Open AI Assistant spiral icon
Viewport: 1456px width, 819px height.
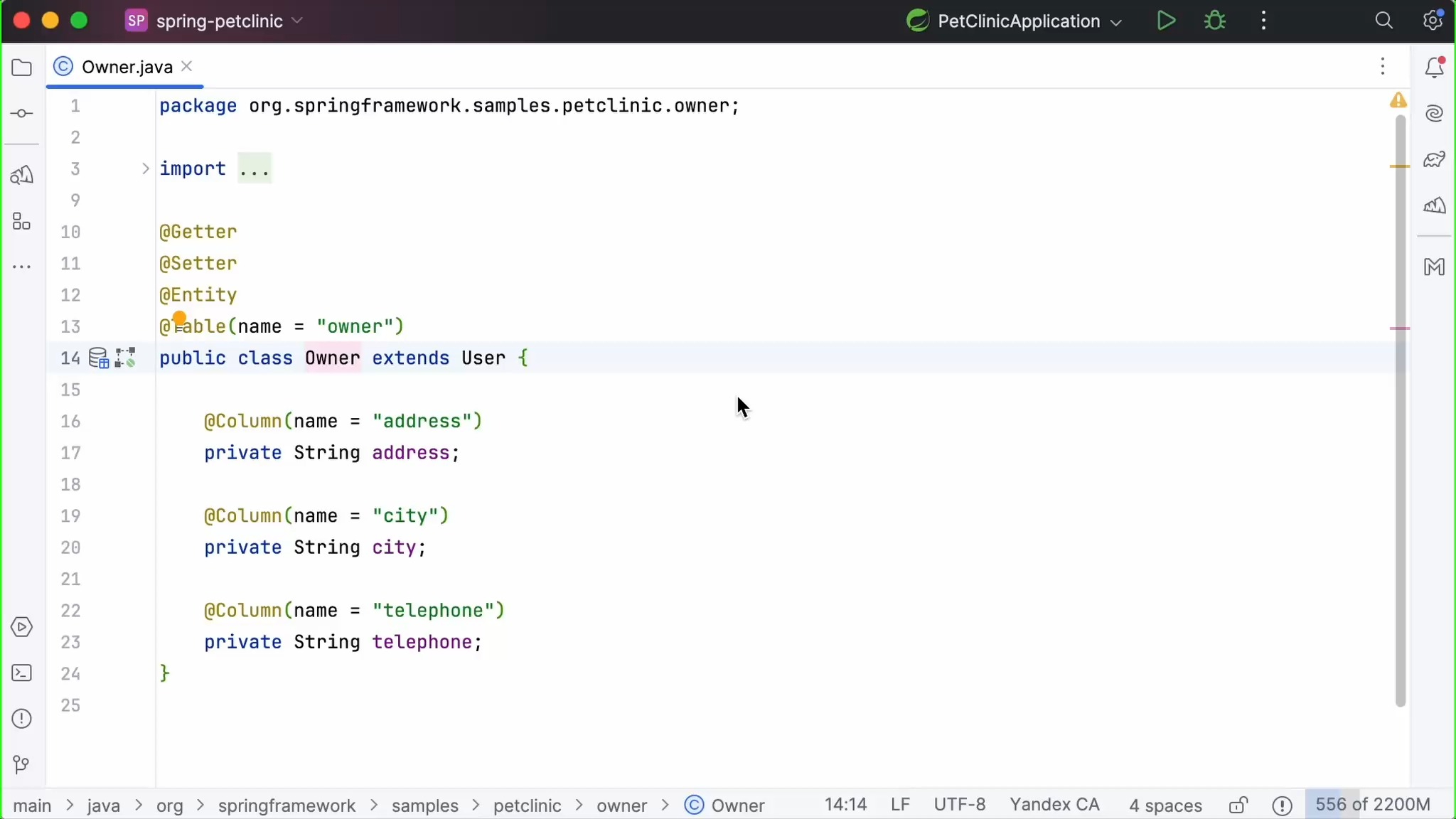coord(1435,114)
